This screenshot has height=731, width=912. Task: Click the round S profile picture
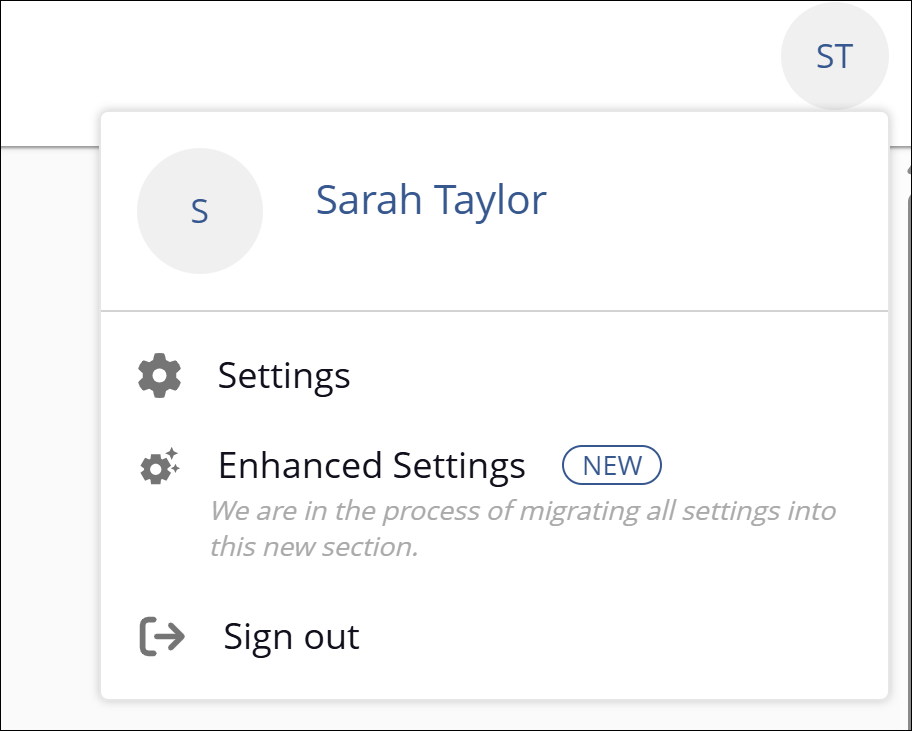point(200,211)
